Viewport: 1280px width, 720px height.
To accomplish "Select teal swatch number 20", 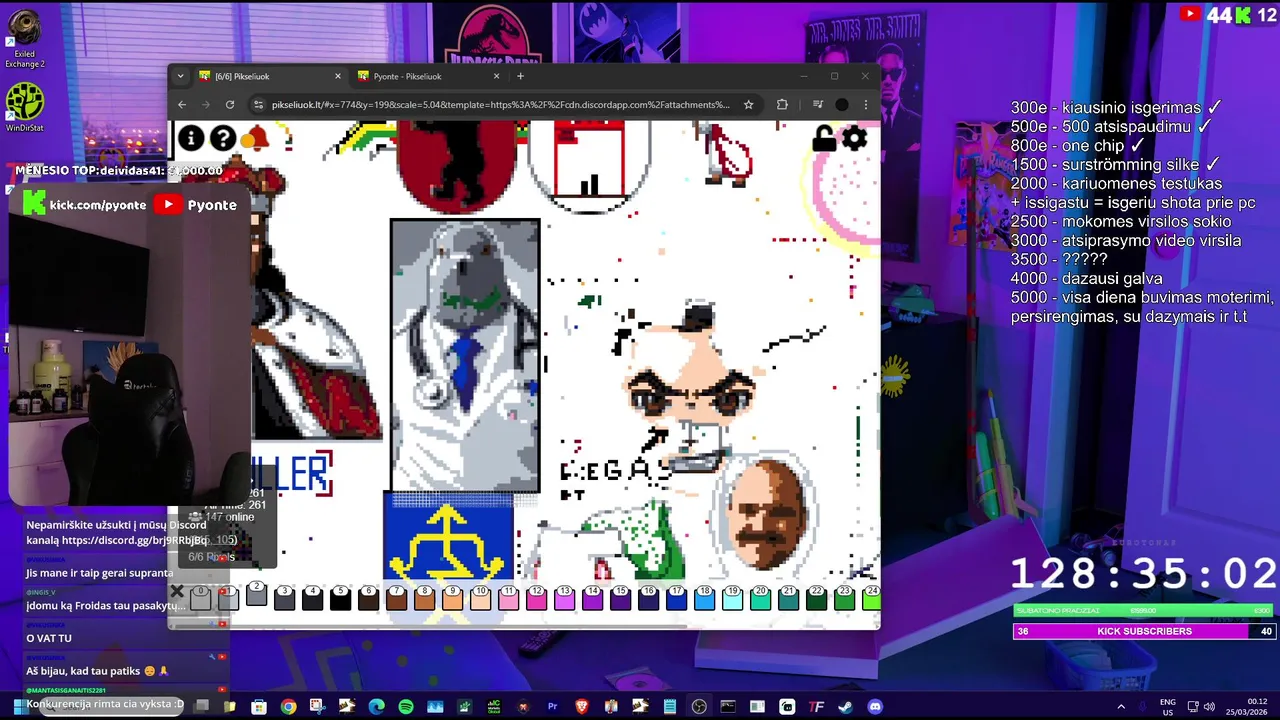I will coord(760,598).
